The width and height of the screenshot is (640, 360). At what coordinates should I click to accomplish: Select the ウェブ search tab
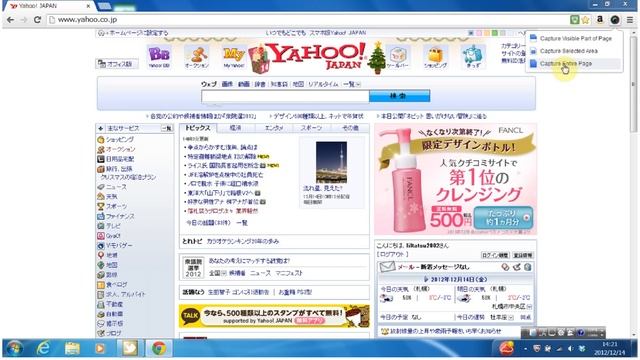coord(209,84)
